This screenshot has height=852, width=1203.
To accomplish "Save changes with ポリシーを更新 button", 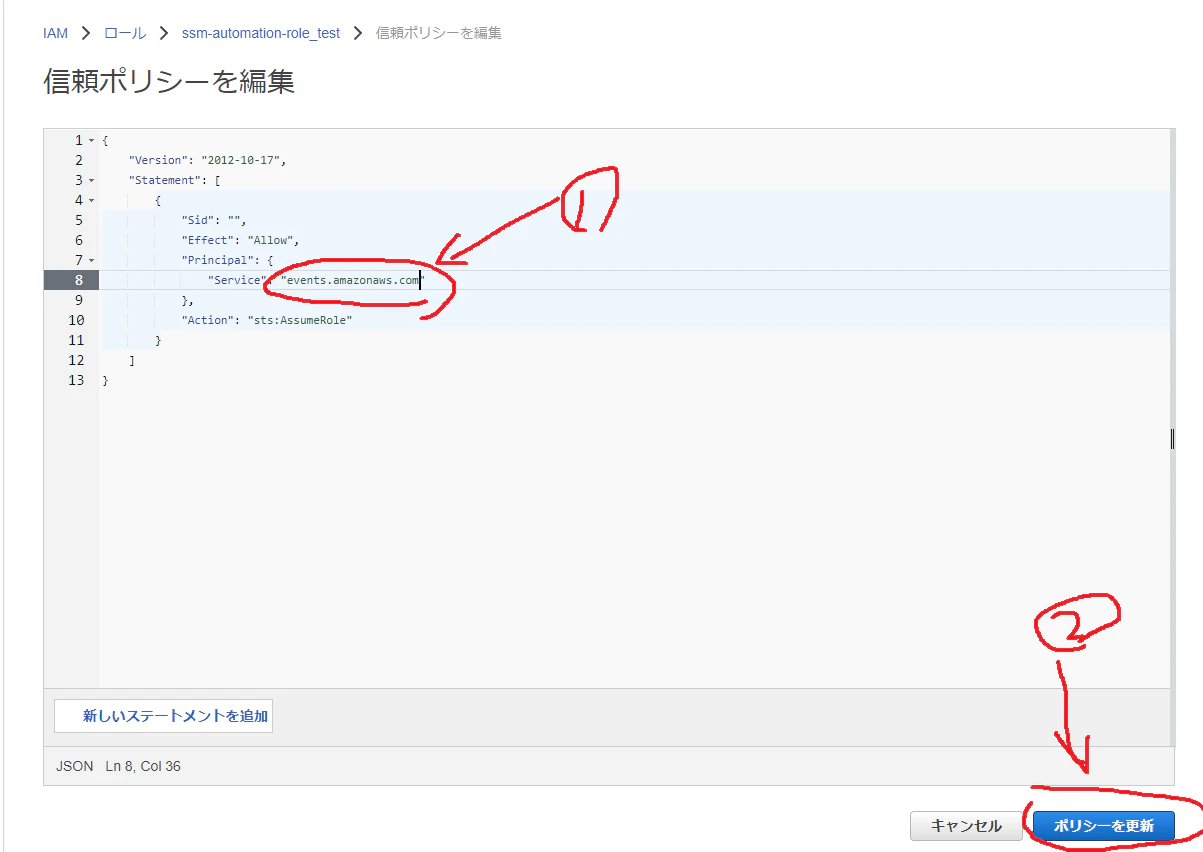I will click(x=1104, y=826).
